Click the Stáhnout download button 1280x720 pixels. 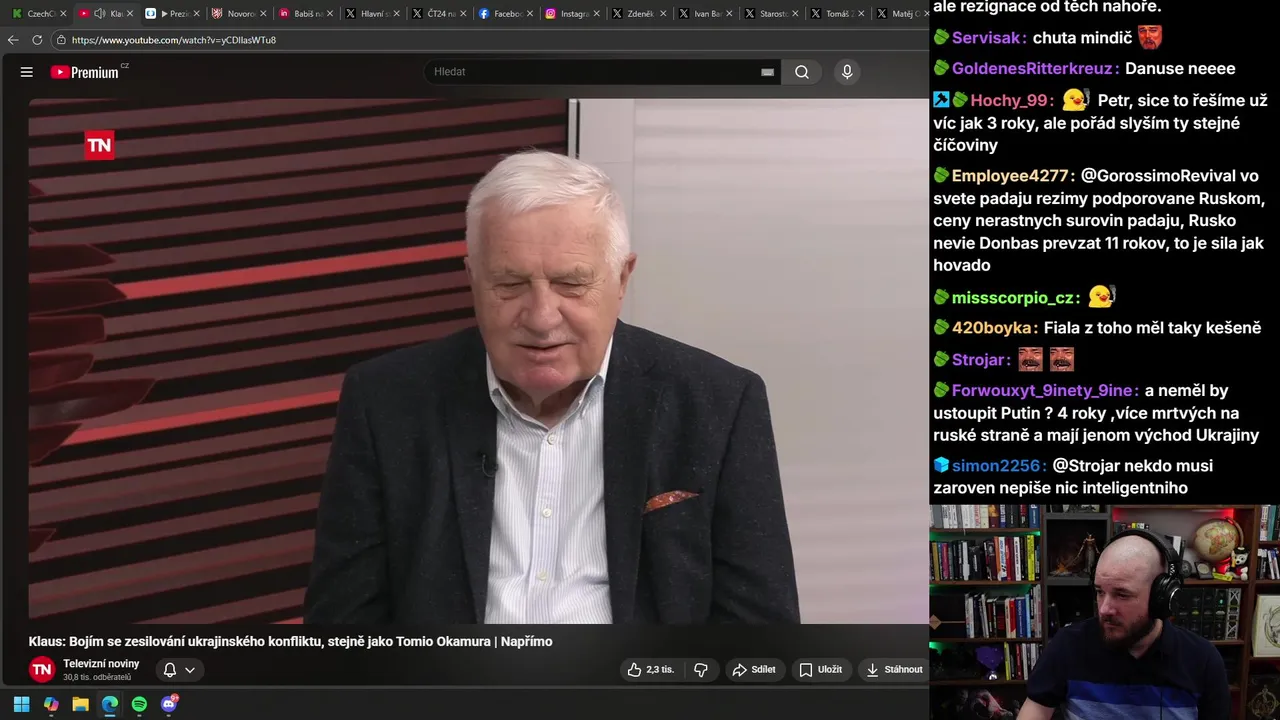[x=895, y=670]
